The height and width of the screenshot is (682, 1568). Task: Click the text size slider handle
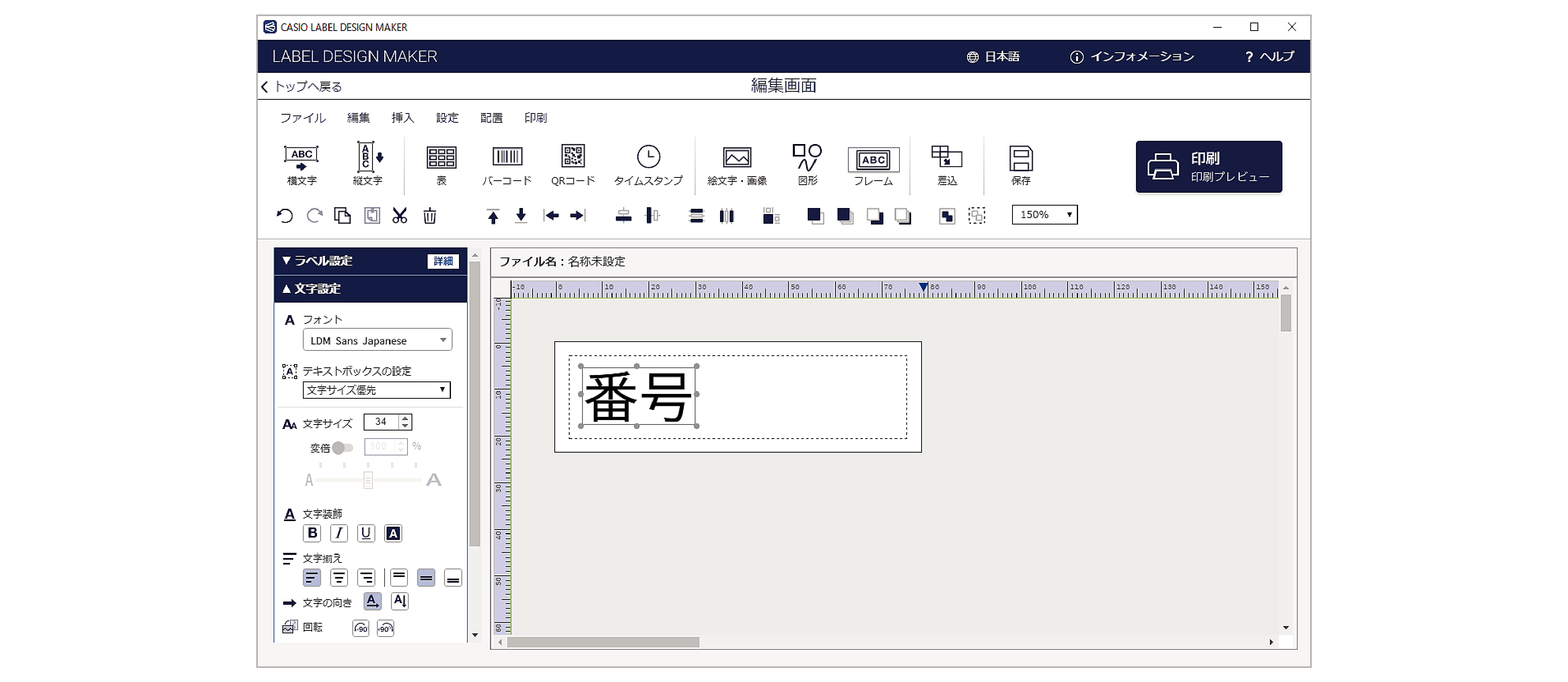pos(368,480)
